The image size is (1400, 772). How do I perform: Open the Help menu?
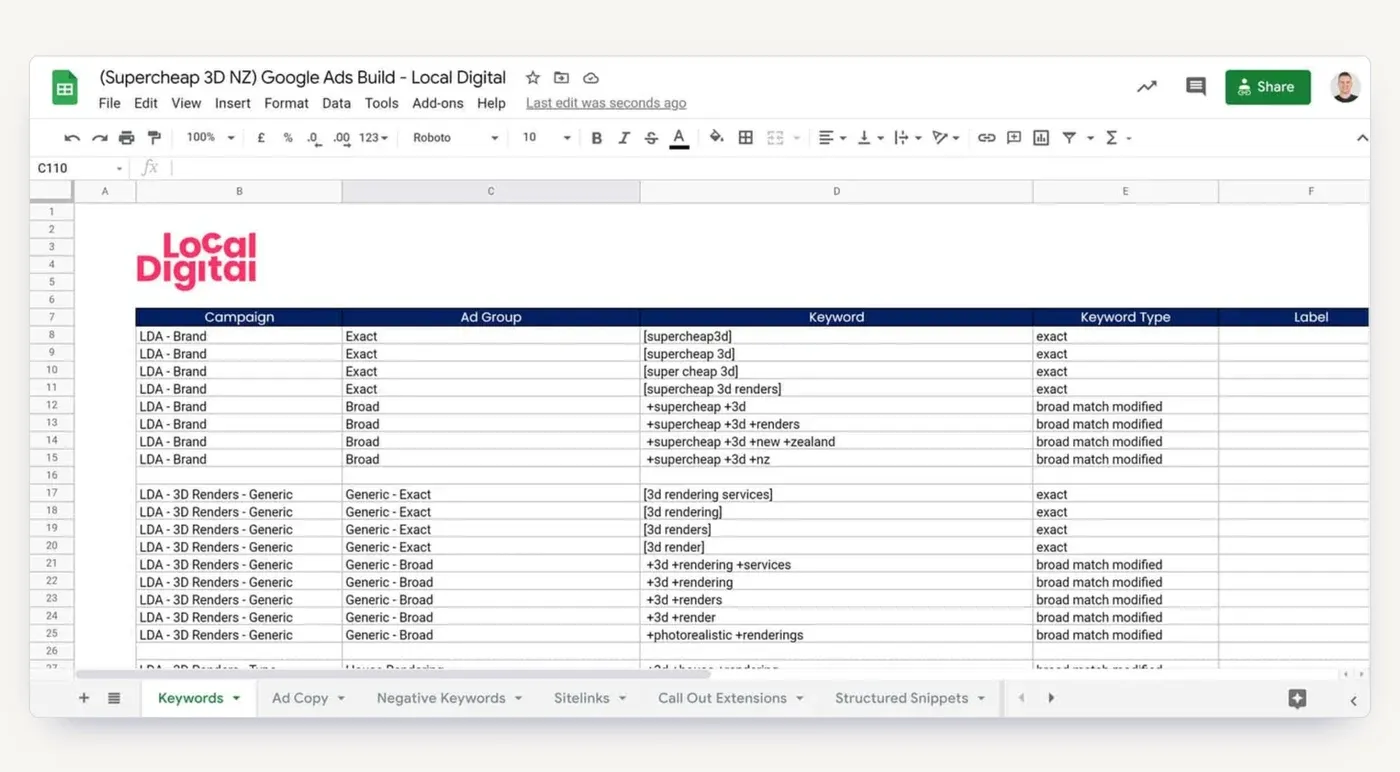click(x=491, y=103)
